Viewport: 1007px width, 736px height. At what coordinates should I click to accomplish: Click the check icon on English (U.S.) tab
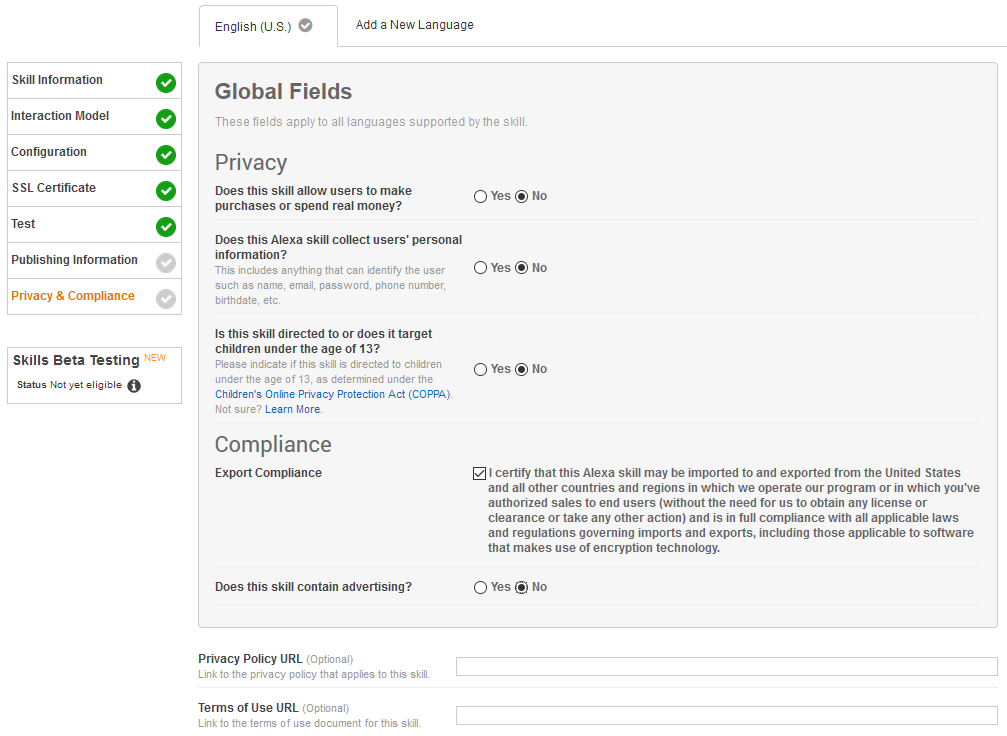(x=306, y=25)
